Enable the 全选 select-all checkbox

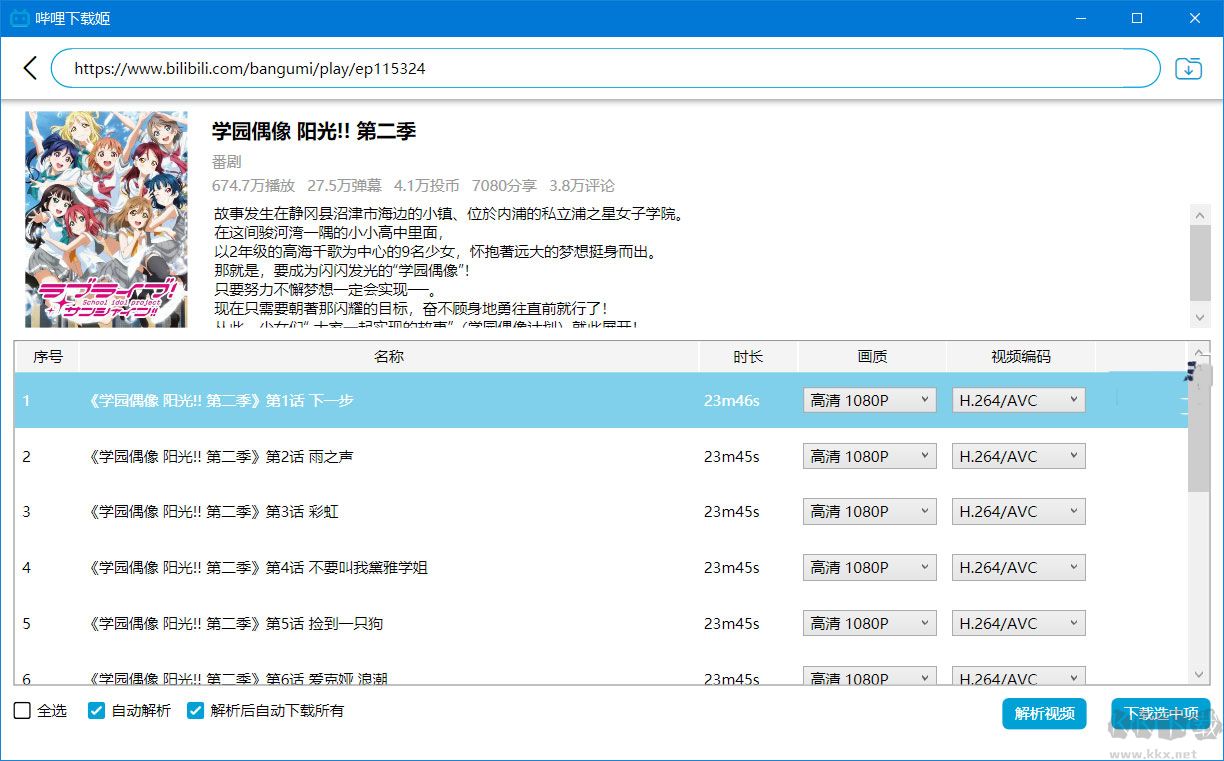(x=22, y=711)
